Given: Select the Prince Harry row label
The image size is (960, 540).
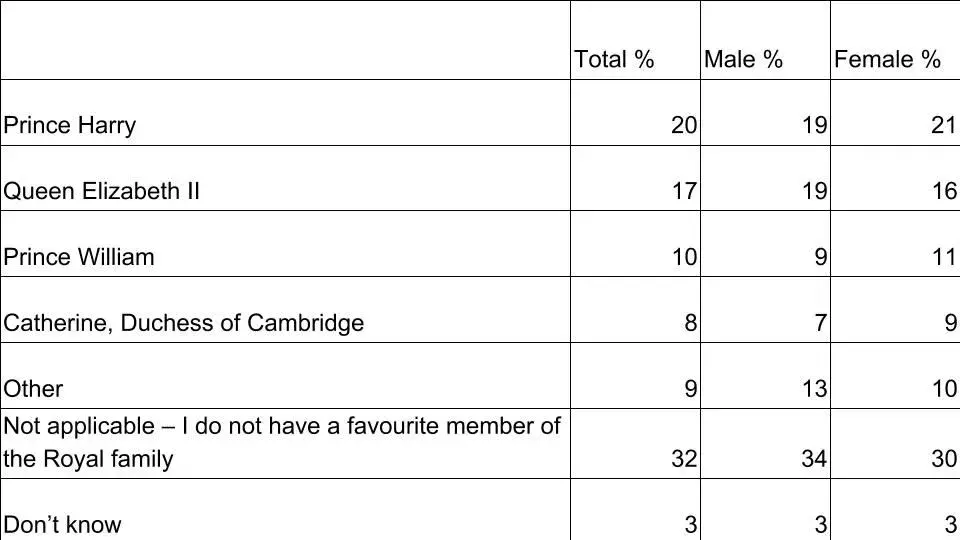Looking at the screenshot, I should click(70, 125).
